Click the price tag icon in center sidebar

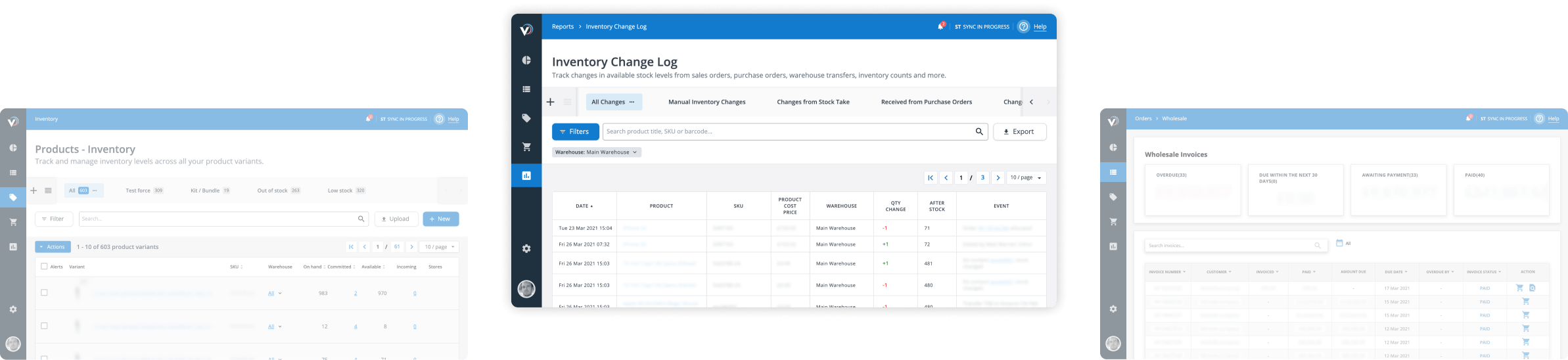(x=526, y=118)
